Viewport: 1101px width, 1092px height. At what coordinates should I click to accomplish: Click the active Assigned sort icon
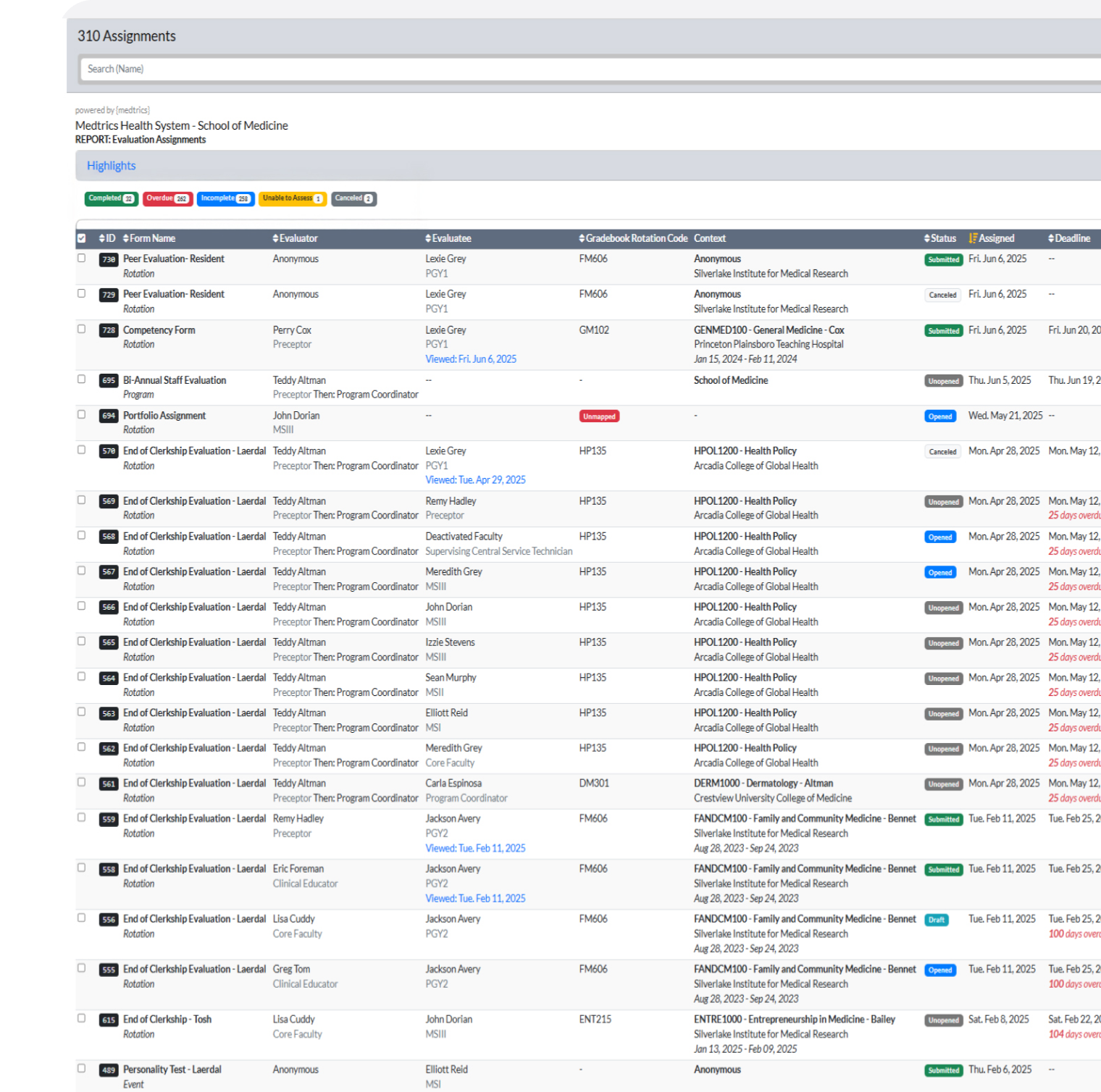tap(974, 238)
